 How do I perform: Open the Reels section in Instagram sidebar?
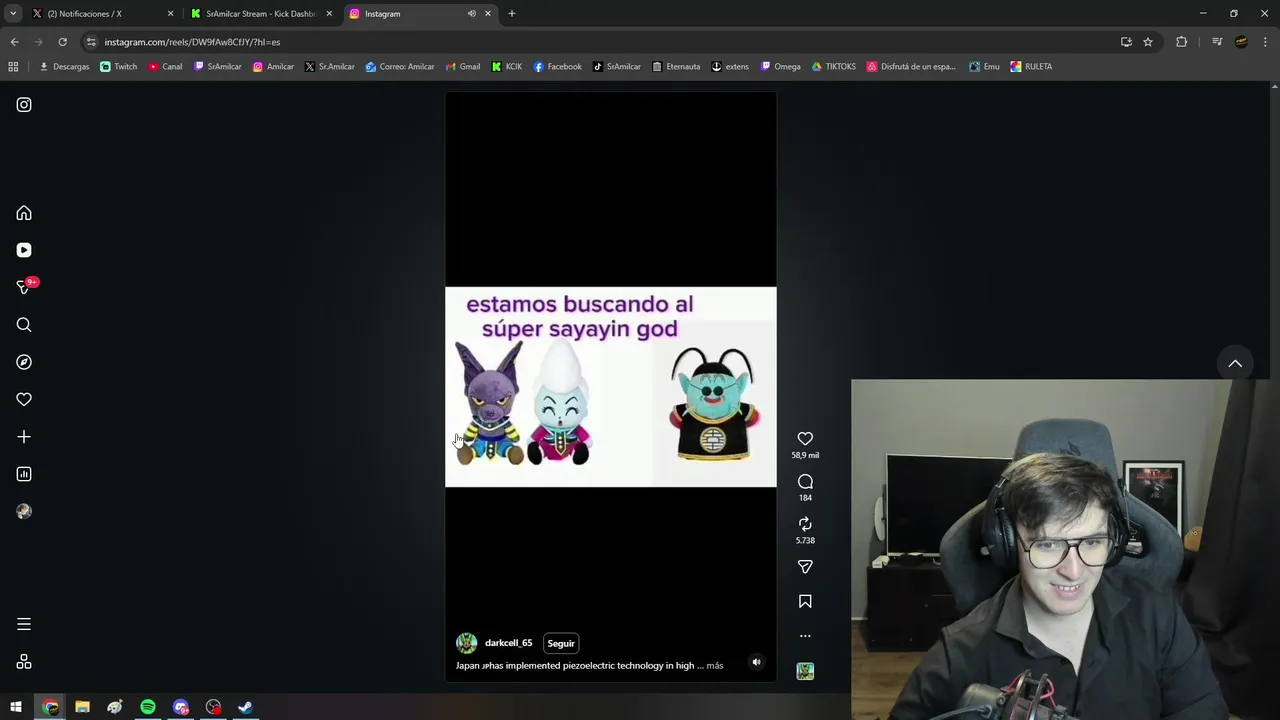tap(24, 250)
